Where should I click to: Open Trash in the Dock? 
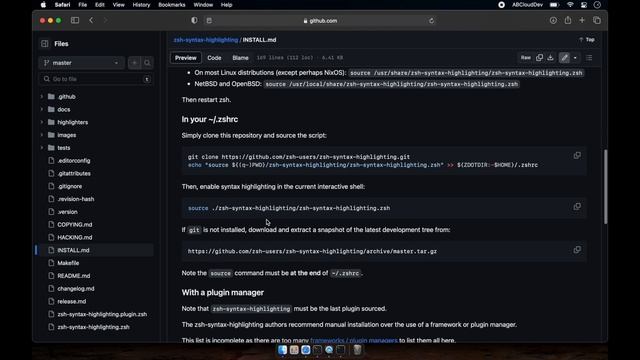(357, 350)
